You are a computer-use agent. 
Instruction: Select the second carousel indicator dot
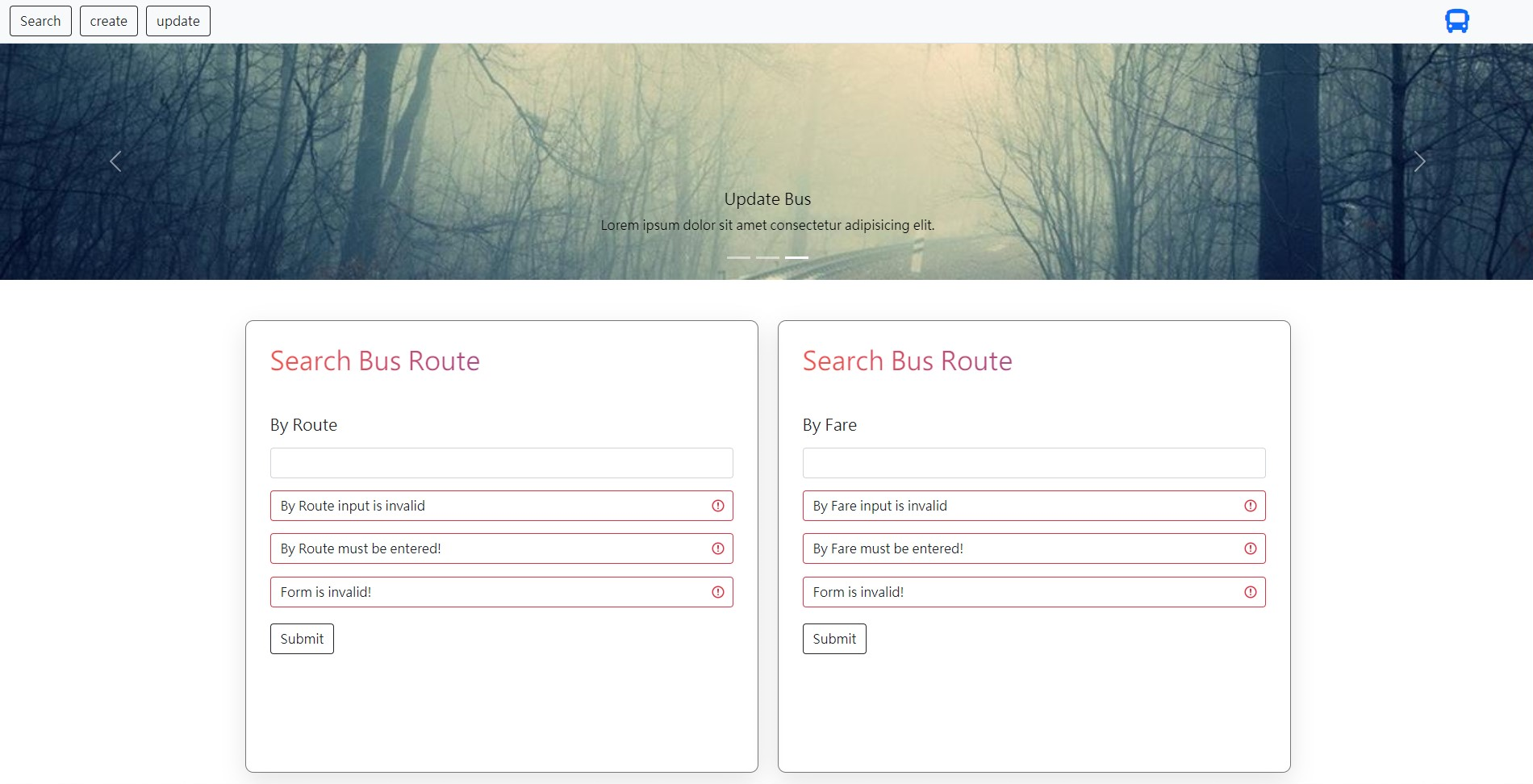pos(766,256)
